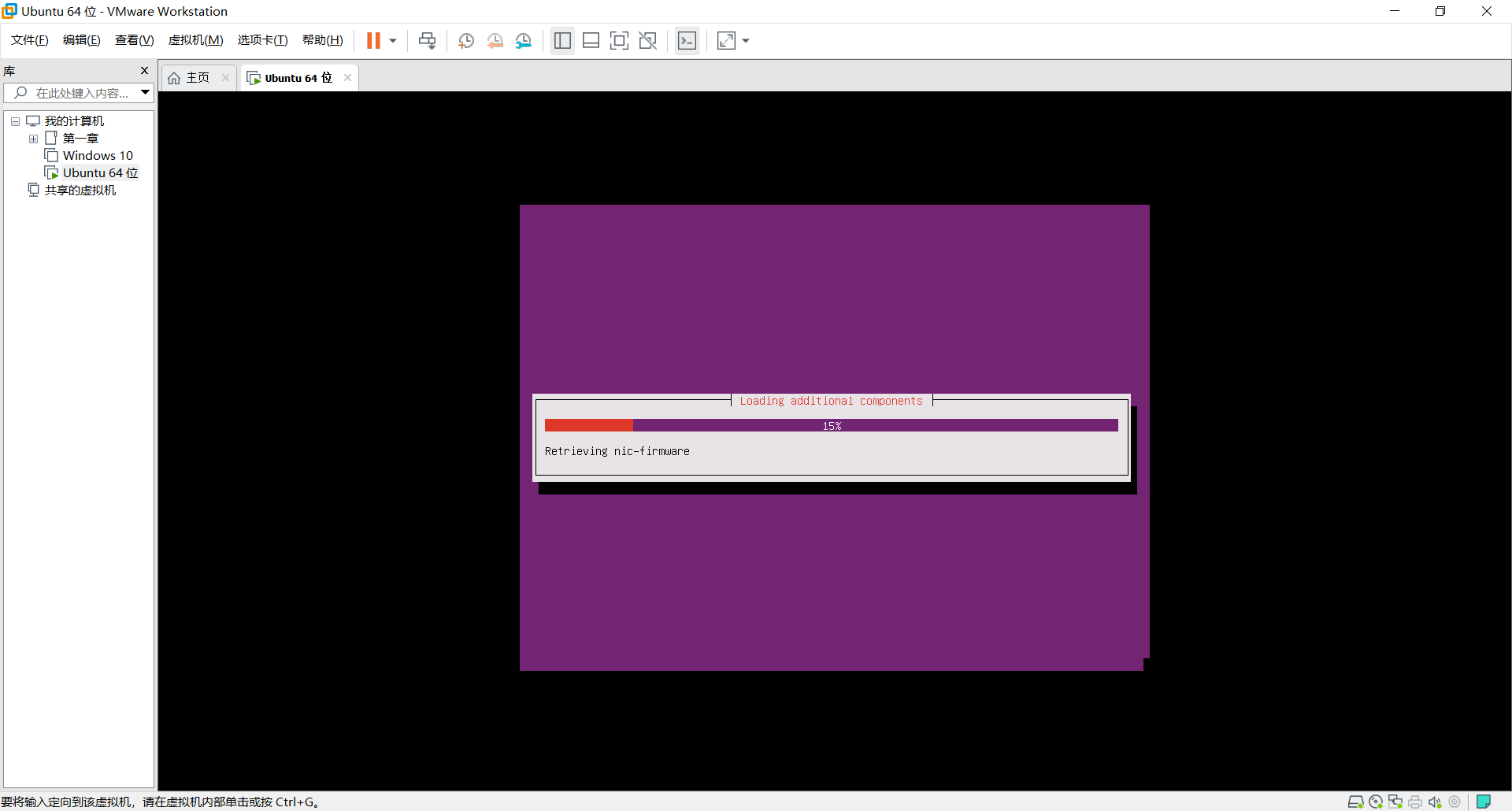The image size is (1512, 811).
Task: Click the camera device status icon
Action: 1455,802
